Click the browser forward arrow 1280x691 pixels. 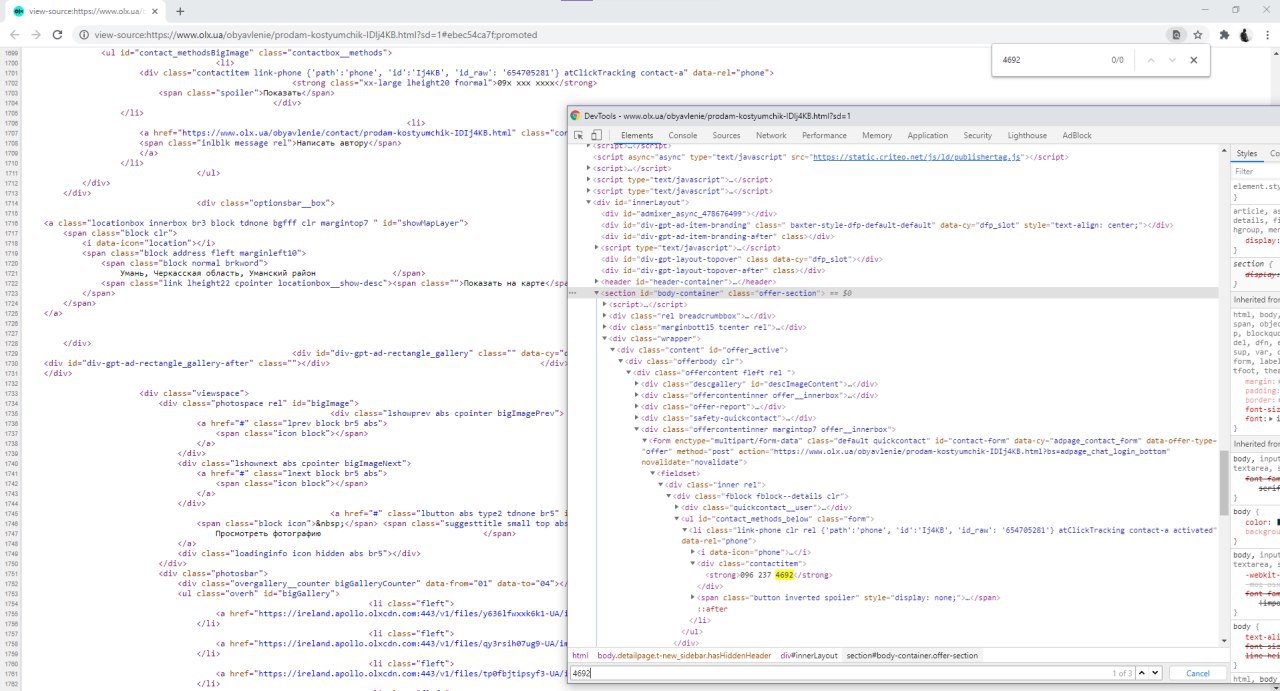coord(37,34)
